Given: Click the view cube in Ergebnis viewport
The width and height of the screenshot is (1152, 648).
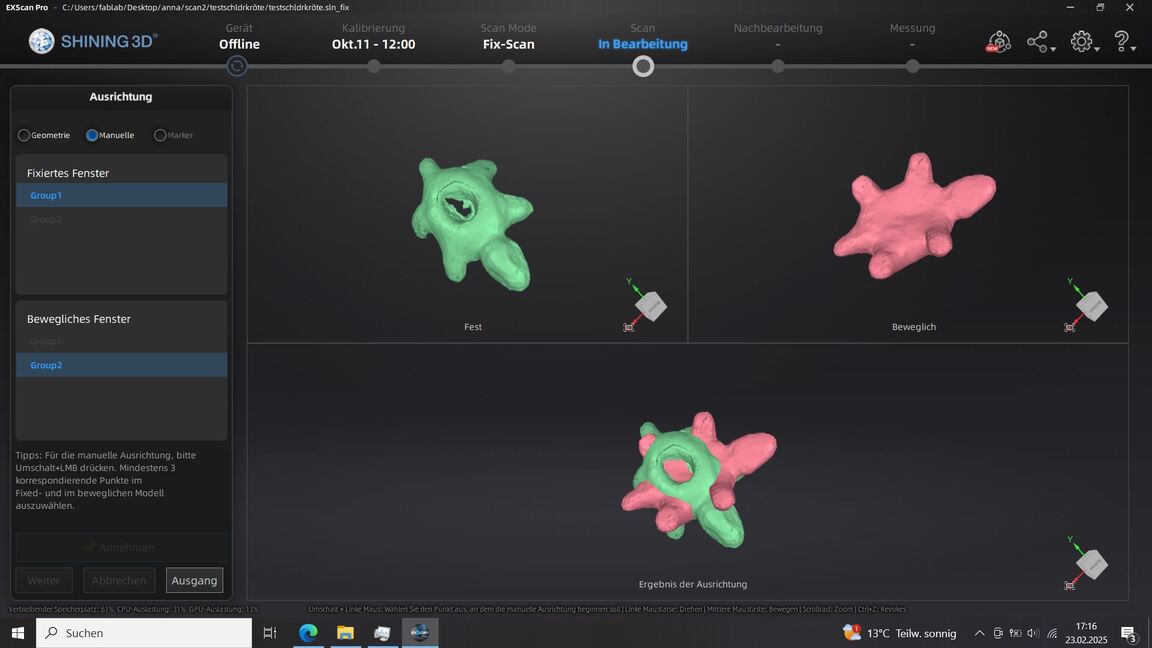Looking at the screenshot, I should [x=1092, y=564].
